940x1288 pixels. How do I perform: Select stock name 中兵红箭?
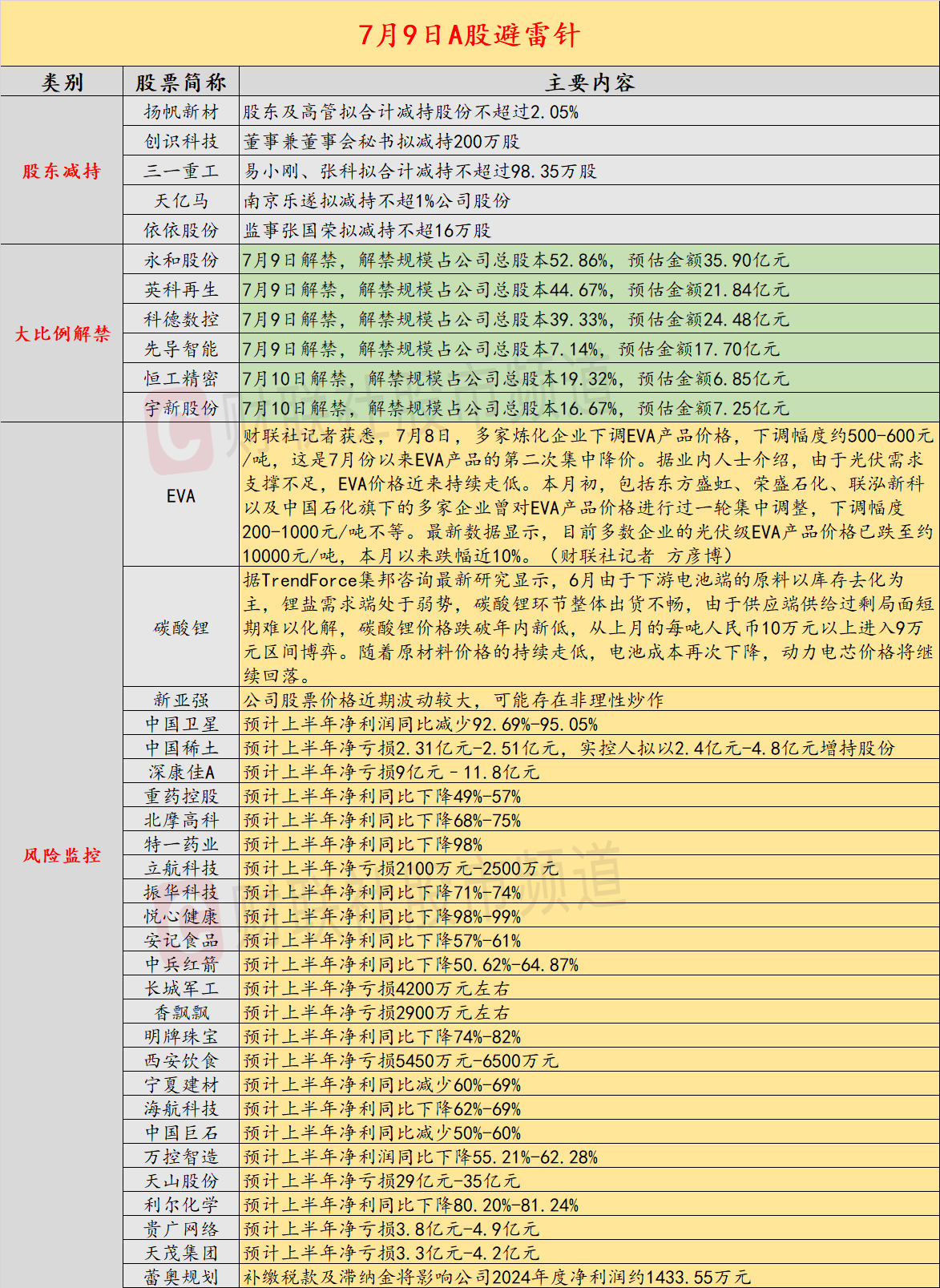(181, 965)
